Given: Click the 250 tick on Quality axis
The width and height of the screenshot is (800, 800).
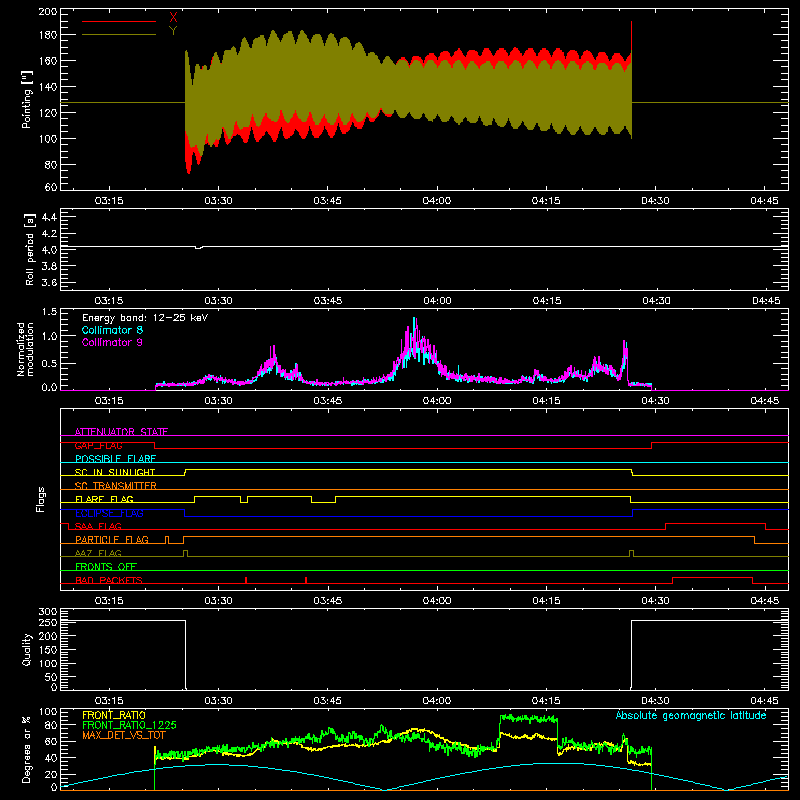Looking at the screenshot, I should pos(47,623).
